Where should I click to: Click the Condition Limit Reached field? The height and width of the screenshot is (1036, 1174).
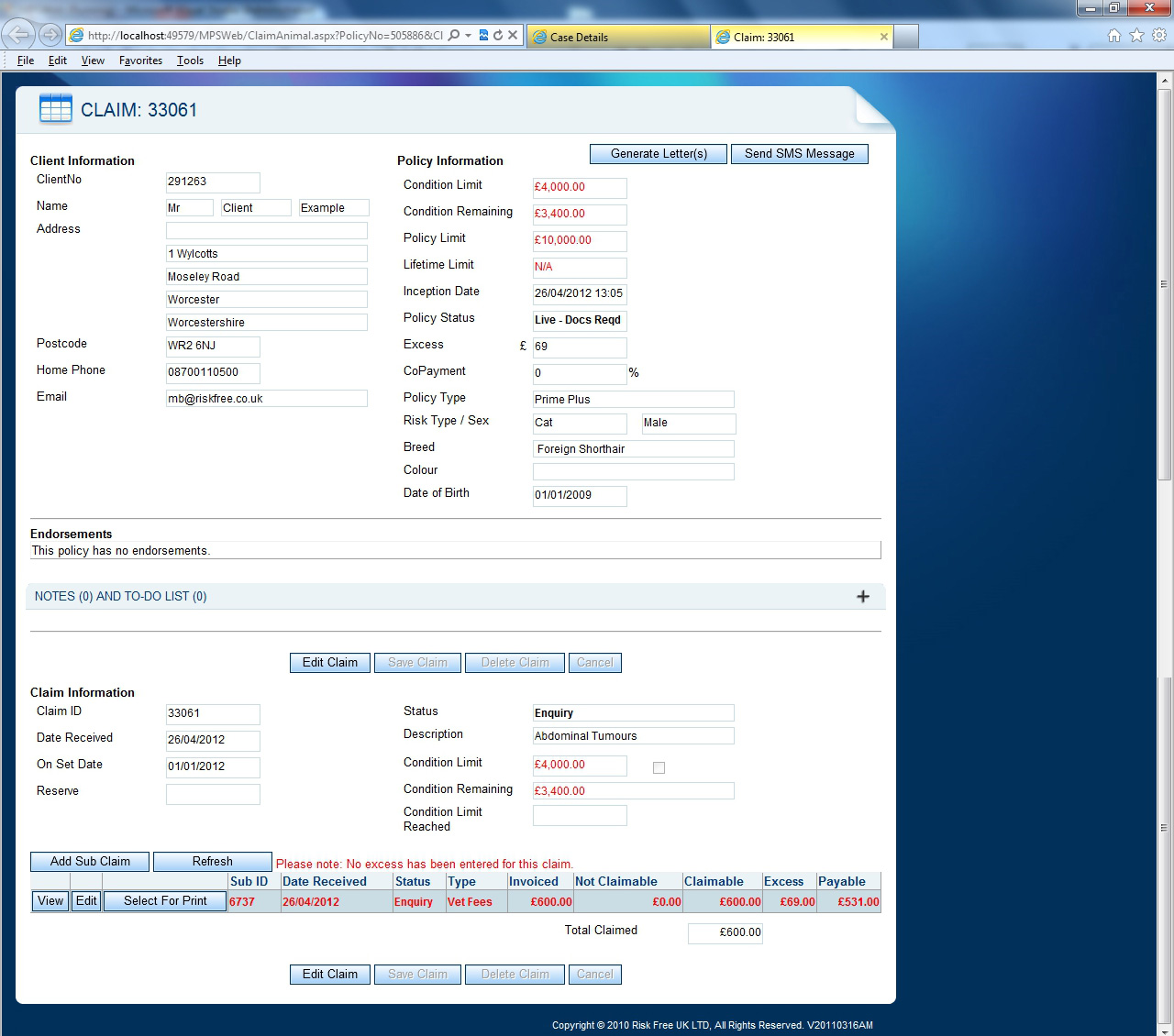coord(580,816)
